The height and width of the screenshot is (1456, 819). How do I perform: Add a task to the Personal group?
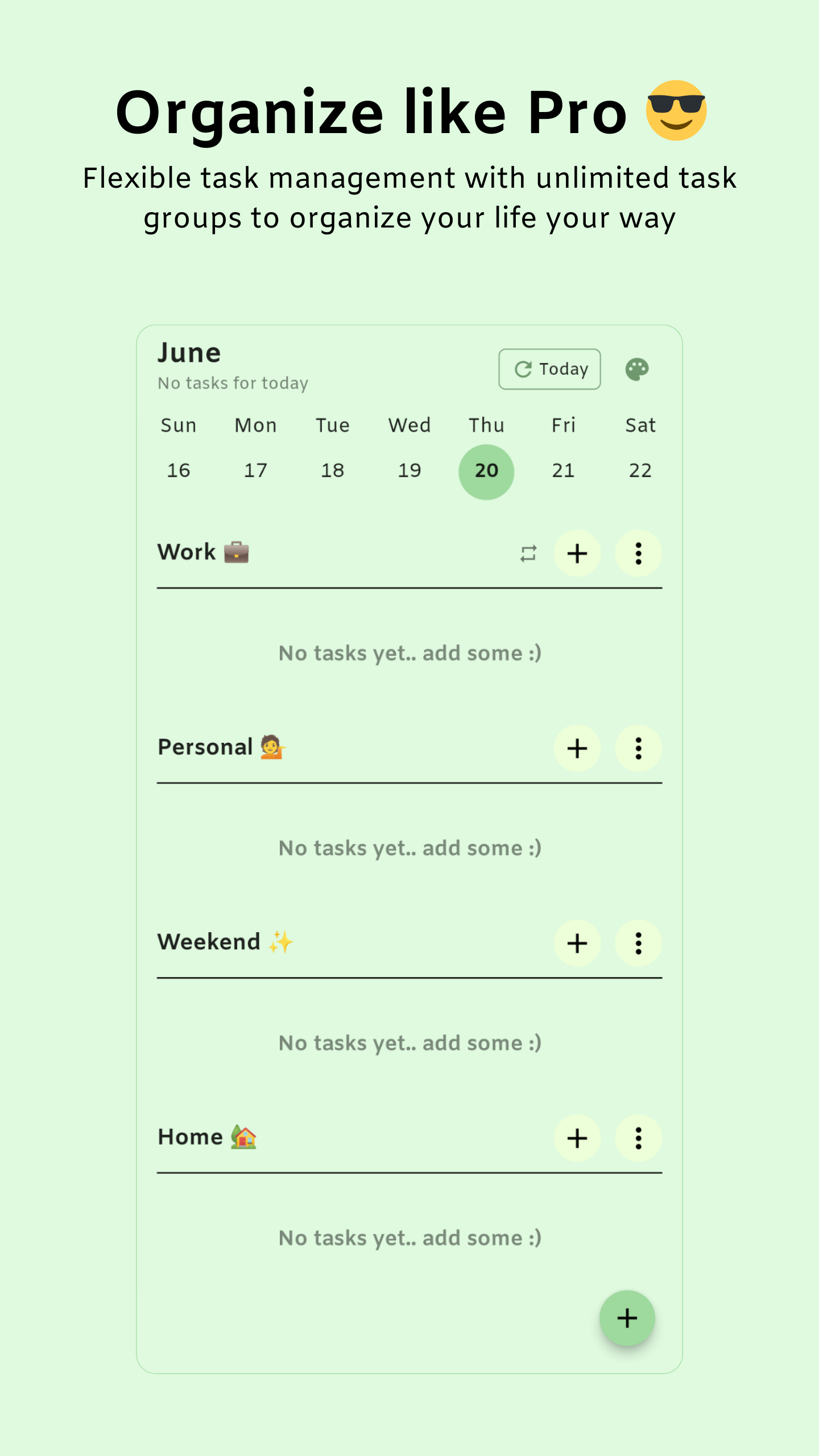[577, 748]
